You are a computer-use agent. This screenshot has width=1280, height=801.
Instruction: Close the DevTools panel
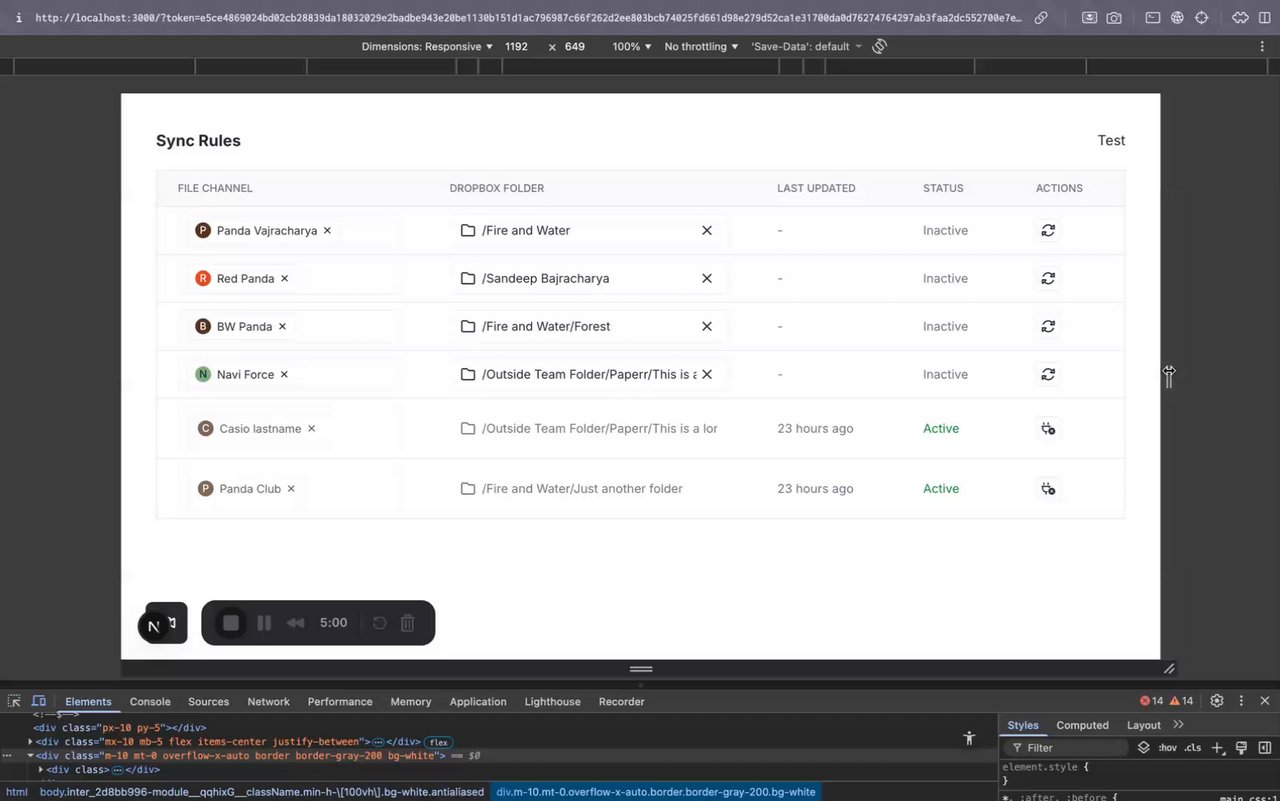pos(1265,701)
